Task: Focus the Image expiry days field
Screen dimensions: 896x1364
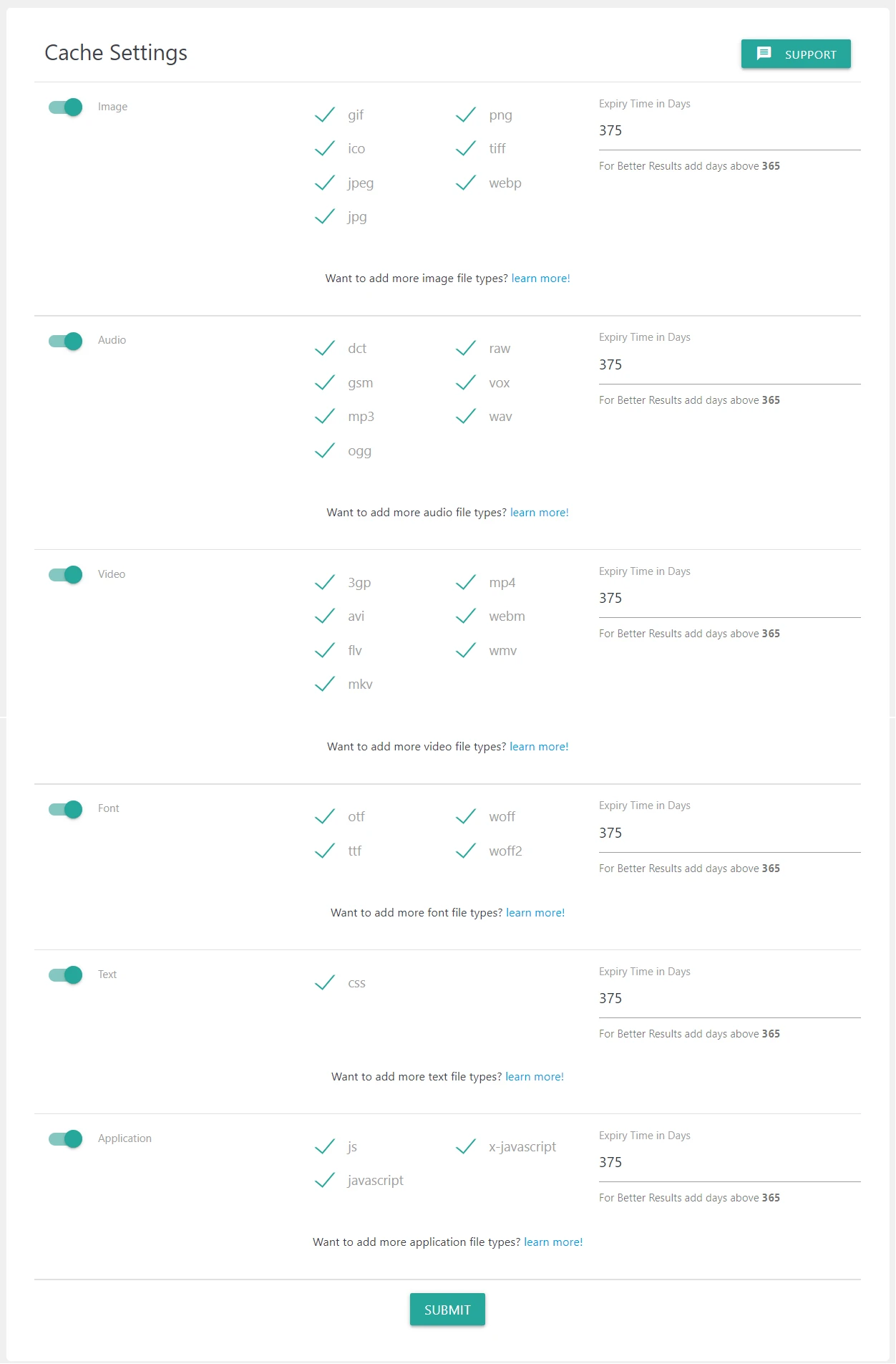Action: pyautogui.click(x=729, y=131)
